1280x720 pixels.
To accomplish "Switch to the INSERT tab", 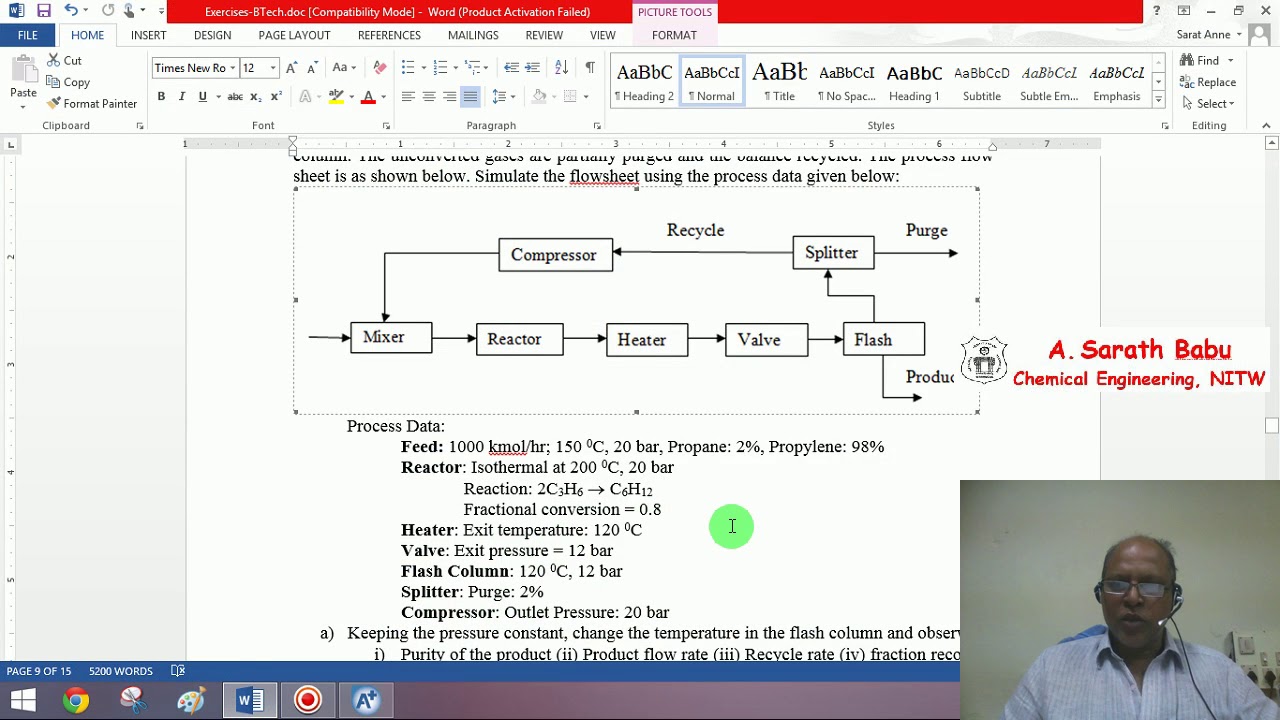I will tap(148, 35).
